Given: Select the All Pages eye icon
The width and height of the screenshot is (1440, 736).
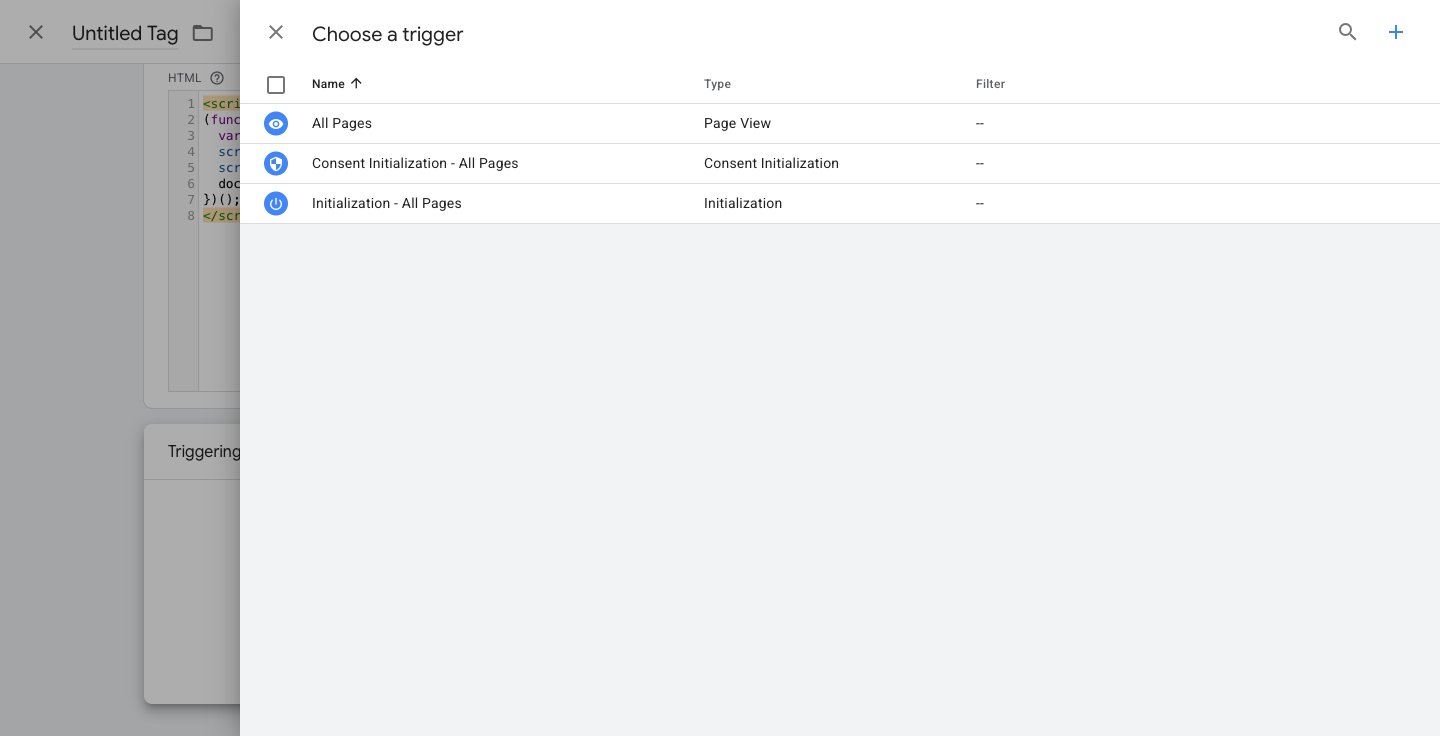Looking at the screenshot, I should click(276, 123).
